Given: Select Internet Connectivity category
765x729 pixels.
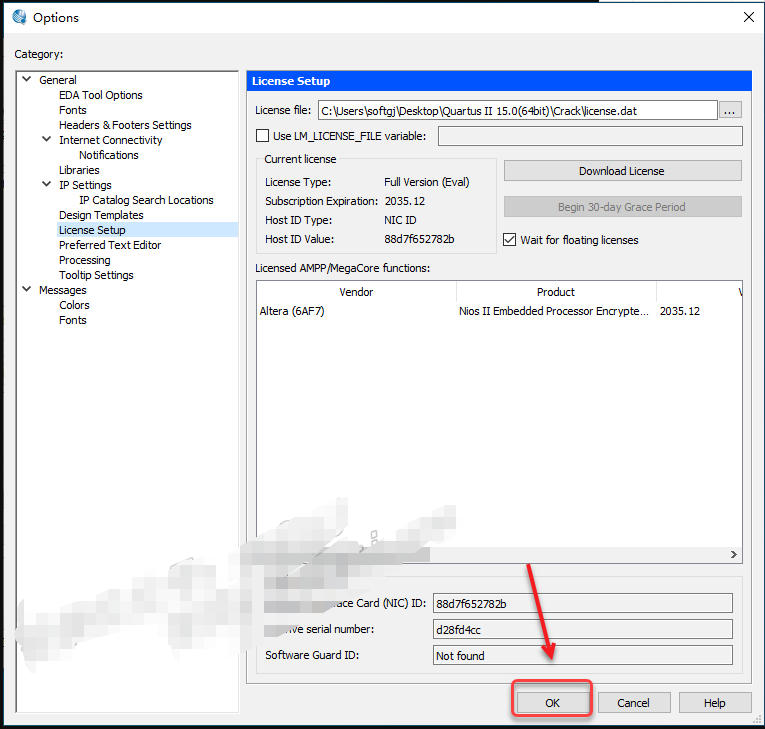Looking at the screenshot, I should pos(110,141).
